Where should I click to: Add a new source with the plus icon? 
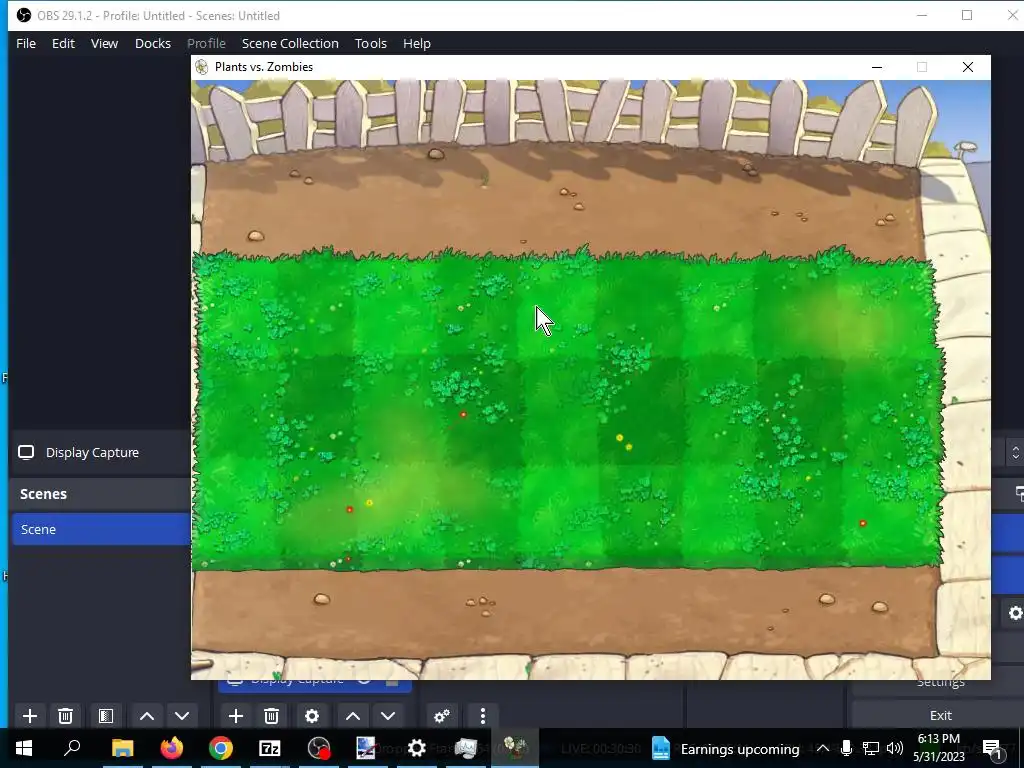[236, 716]
